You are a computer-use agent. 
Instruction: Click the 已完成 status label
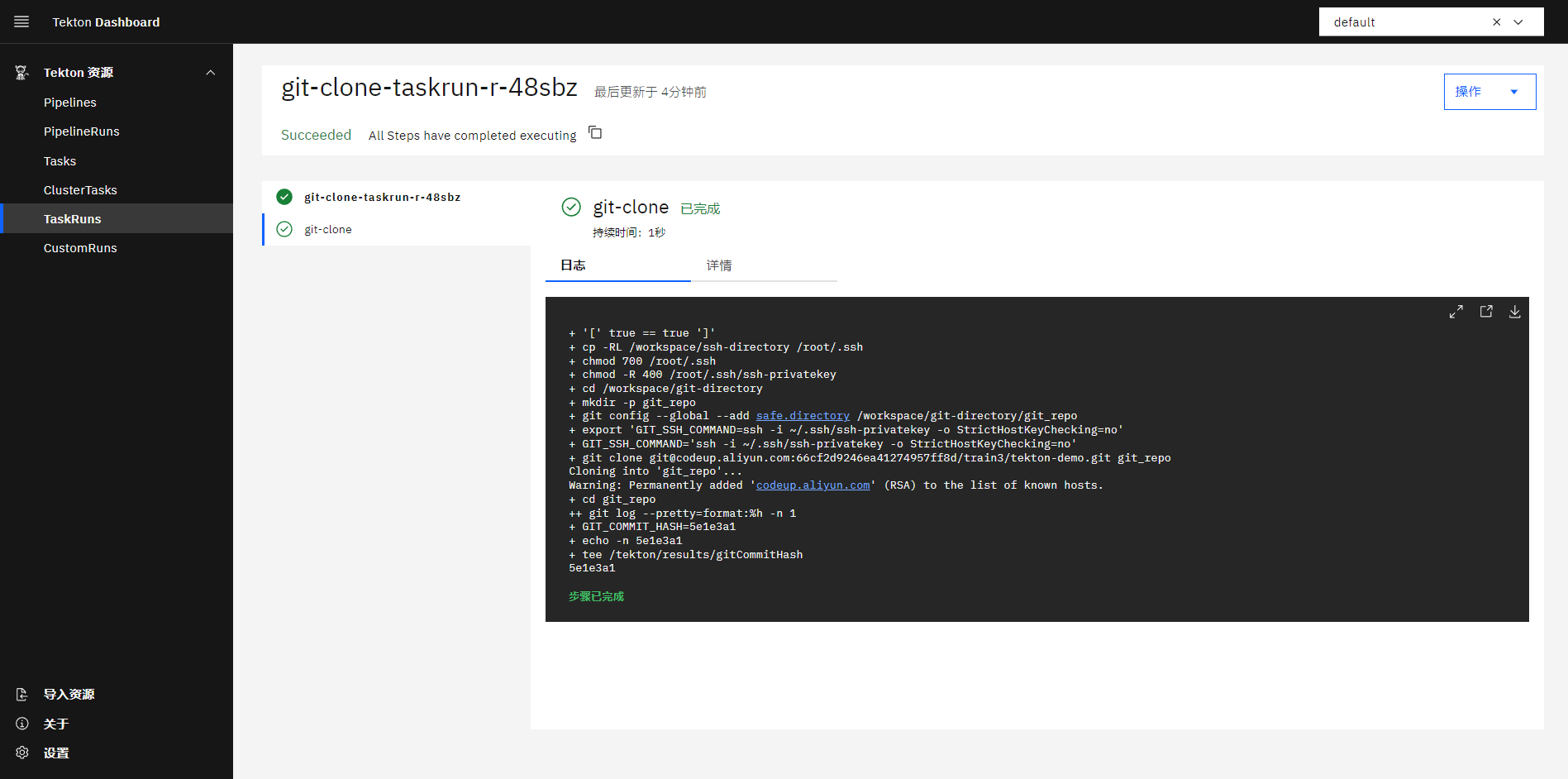click(x=700, y=208)
